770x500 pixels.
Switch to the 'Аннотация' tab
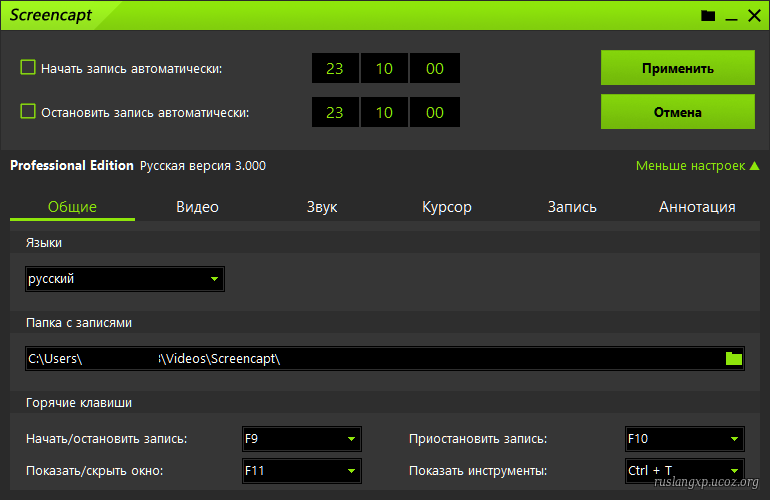coord(697,207)
